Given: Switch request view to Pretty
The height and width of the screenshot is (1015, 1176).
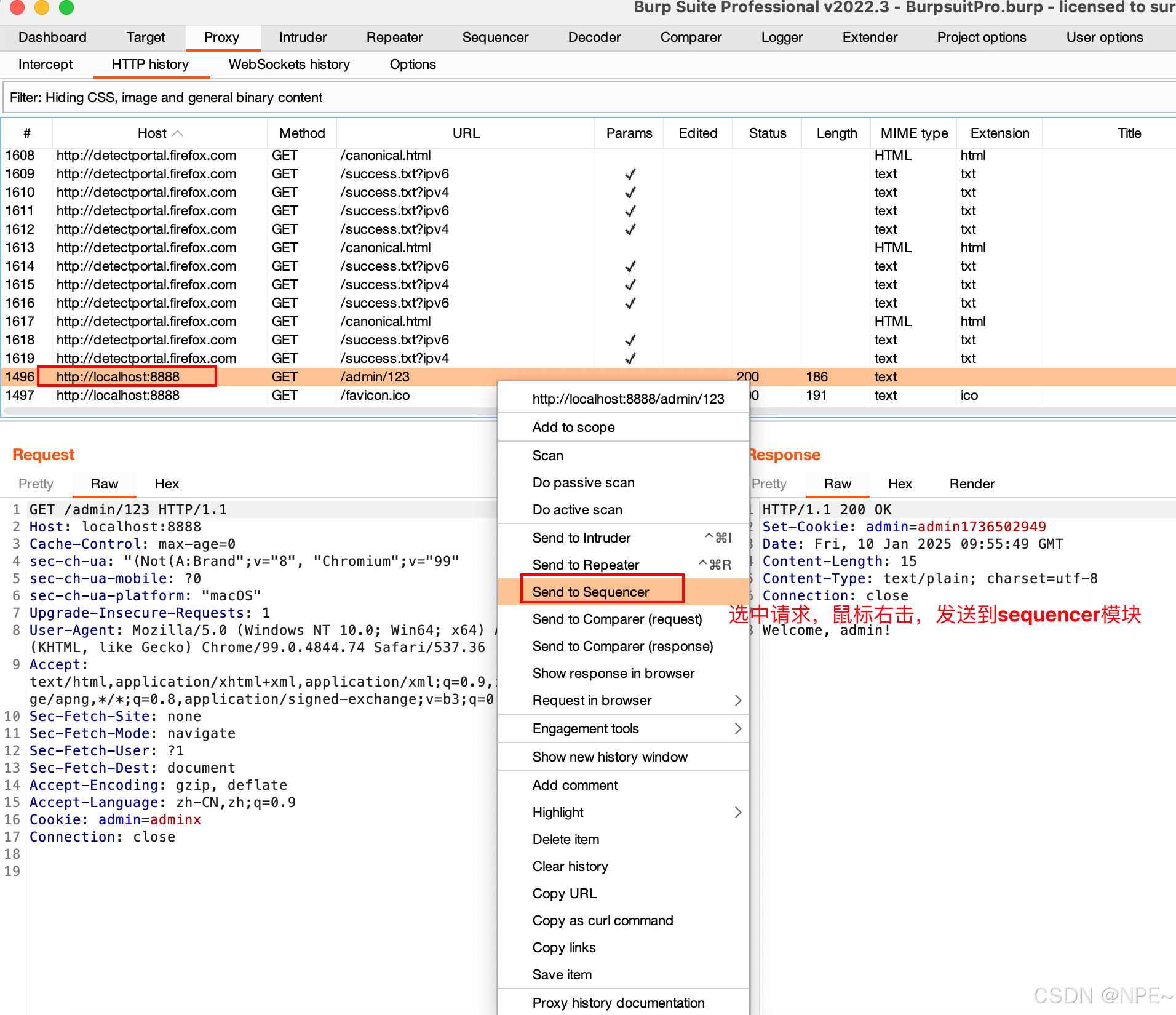Looking at the screenshot, I should (36, 484).
